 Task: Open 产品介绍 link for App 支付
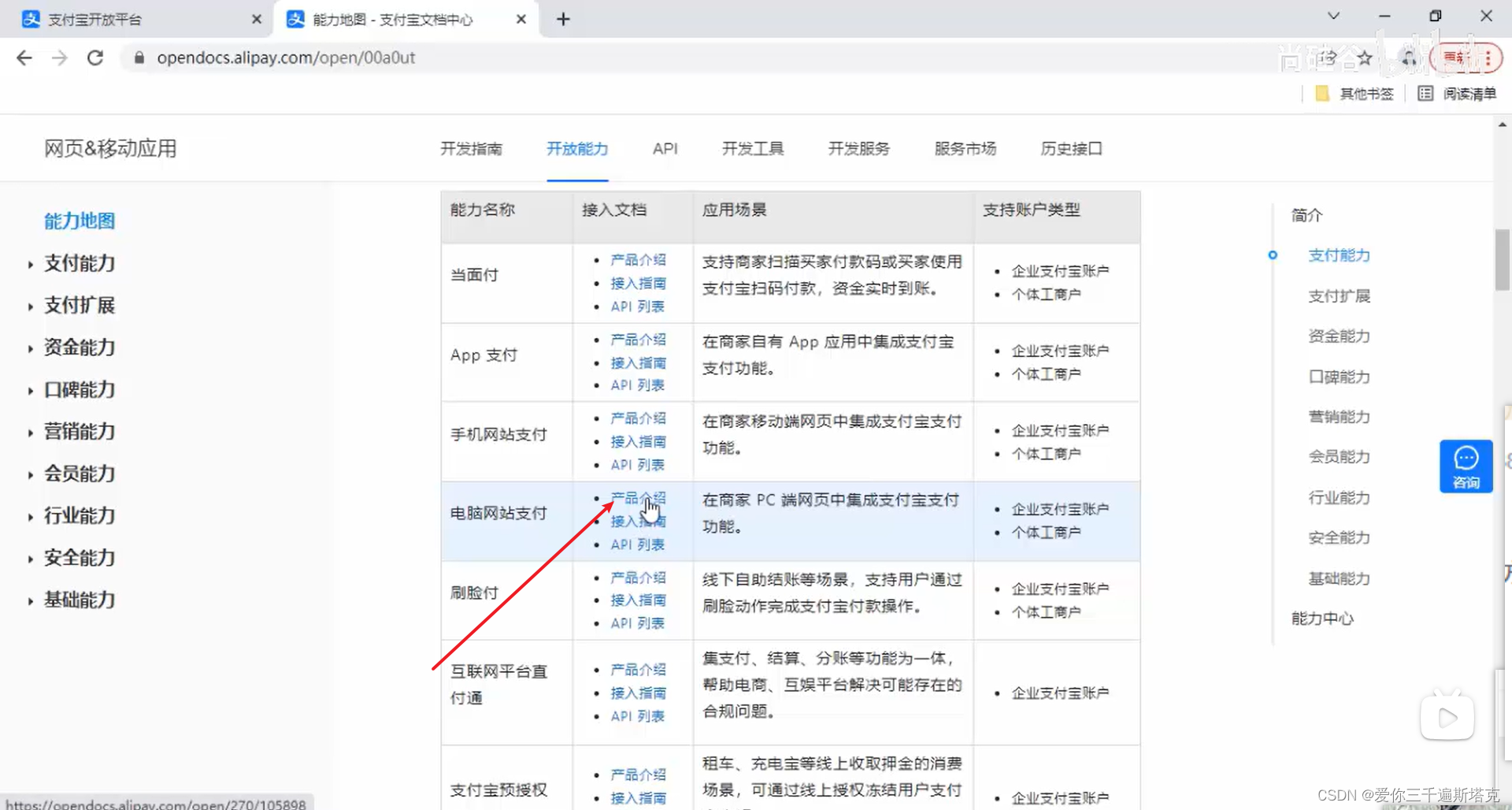[638, 340]
